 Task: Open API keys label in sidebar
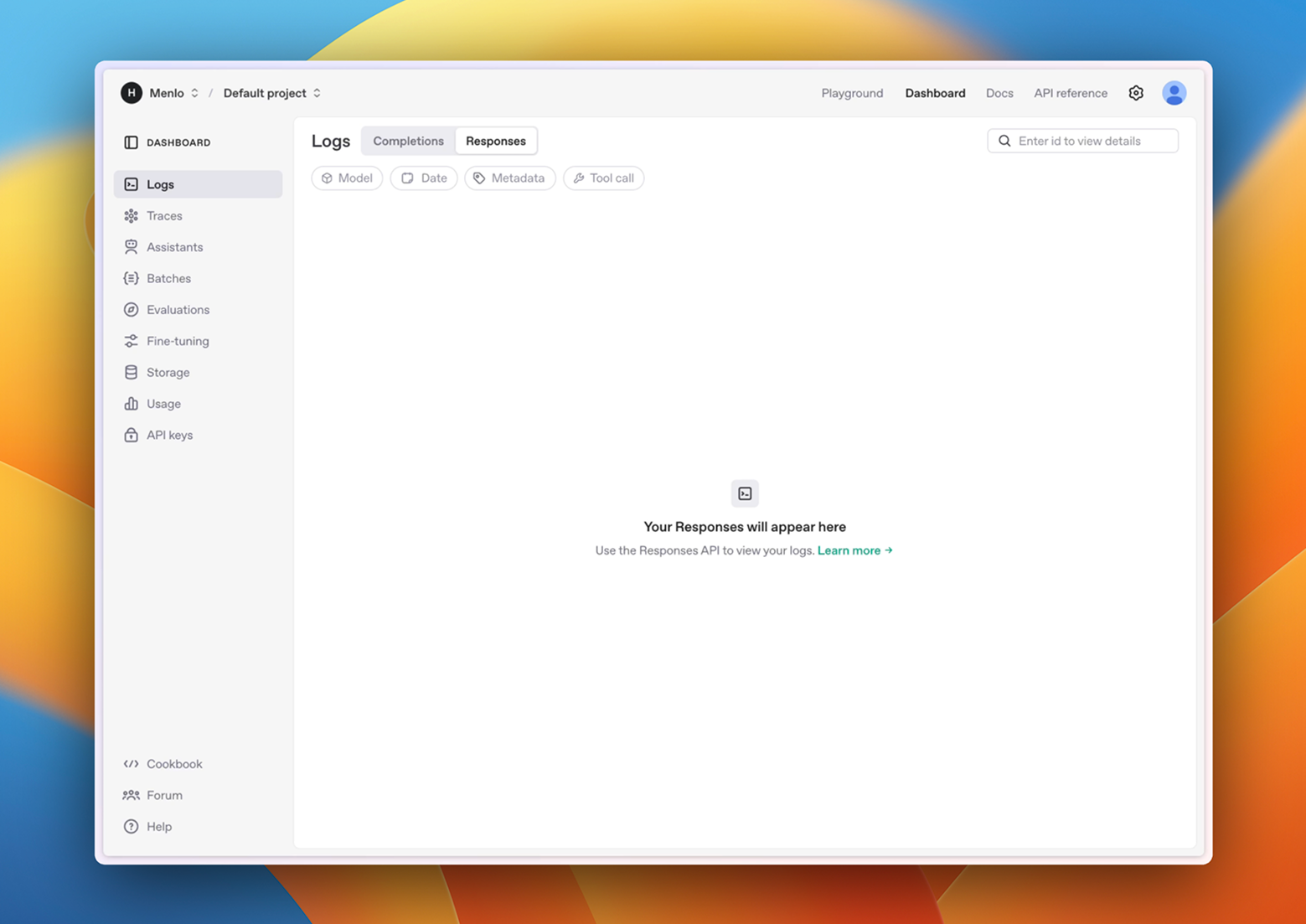(x=170, y=435)
